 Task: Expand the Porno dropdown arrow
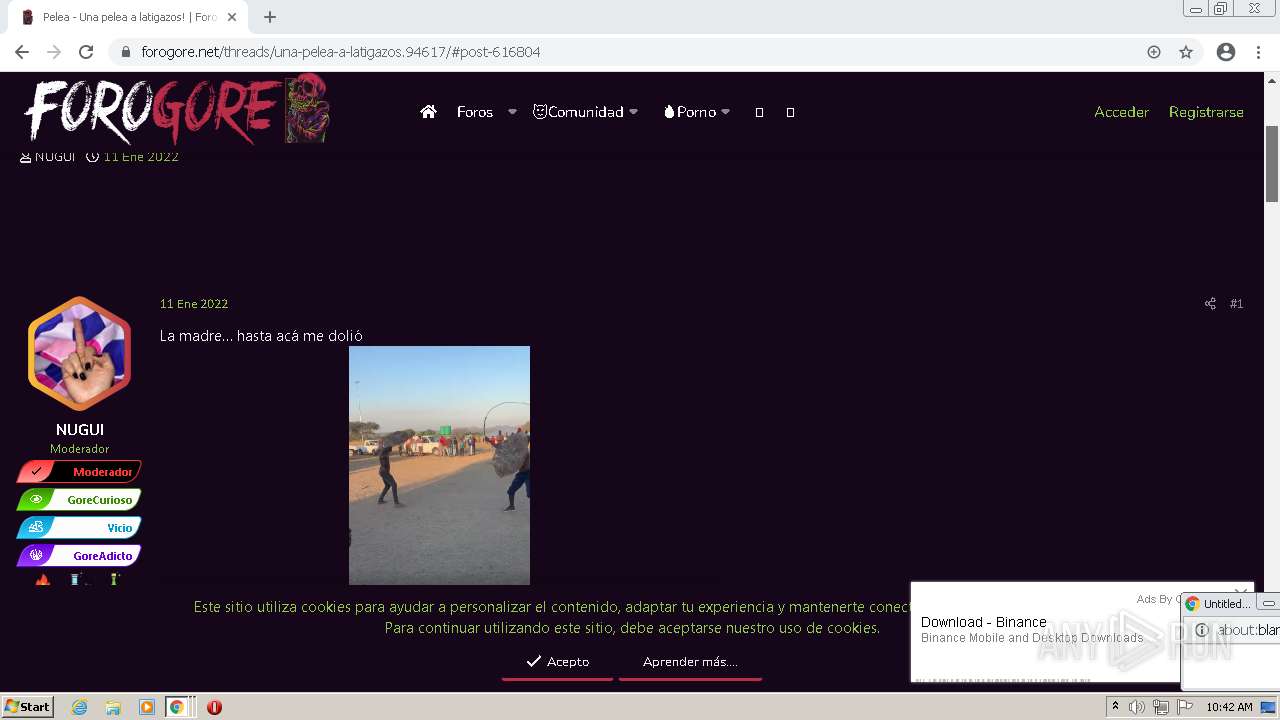point(725,112)
